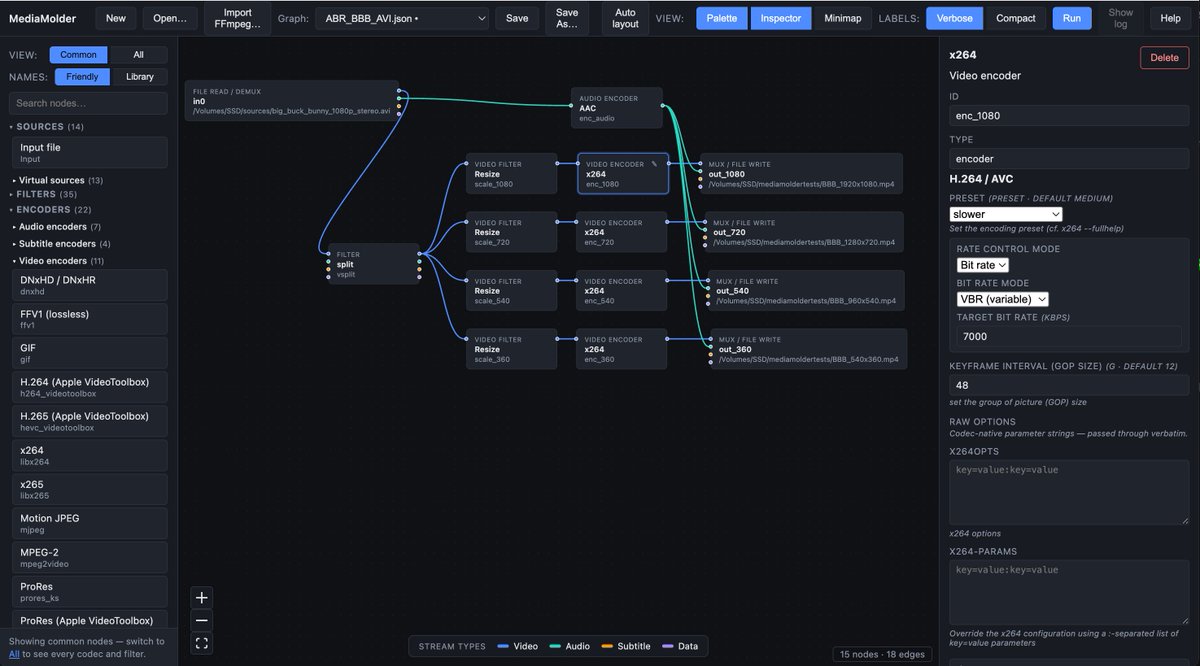Select FFV1 (lossless) palette item
This screenshot has width=1200, height=666.
tap(90, 319)
